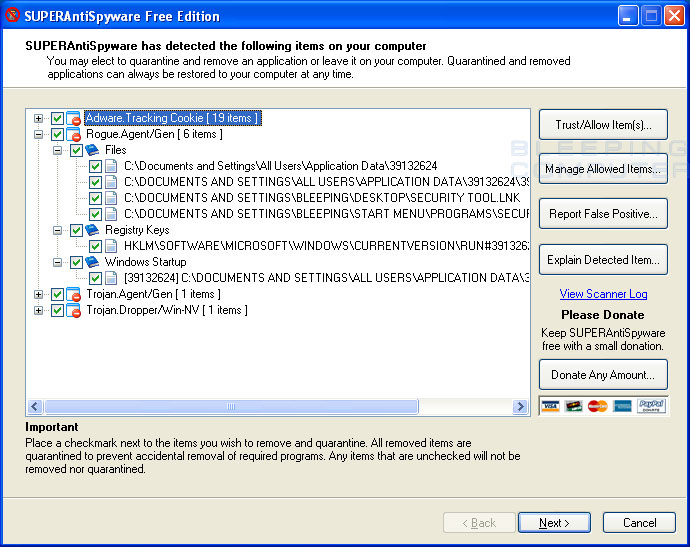Viewport: 690px width, 547px height.
Task: Click the file icon beside SECURITY TOOL.LNK
Action: click(111, 198)
